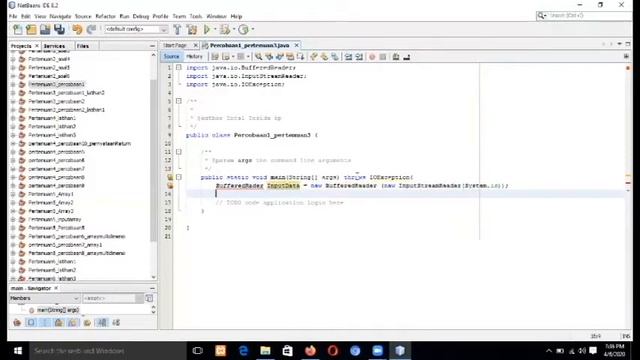Click the Navigator empty filter field
The height and width of the screenshot is (360, 640).
(x=109, y=298)
